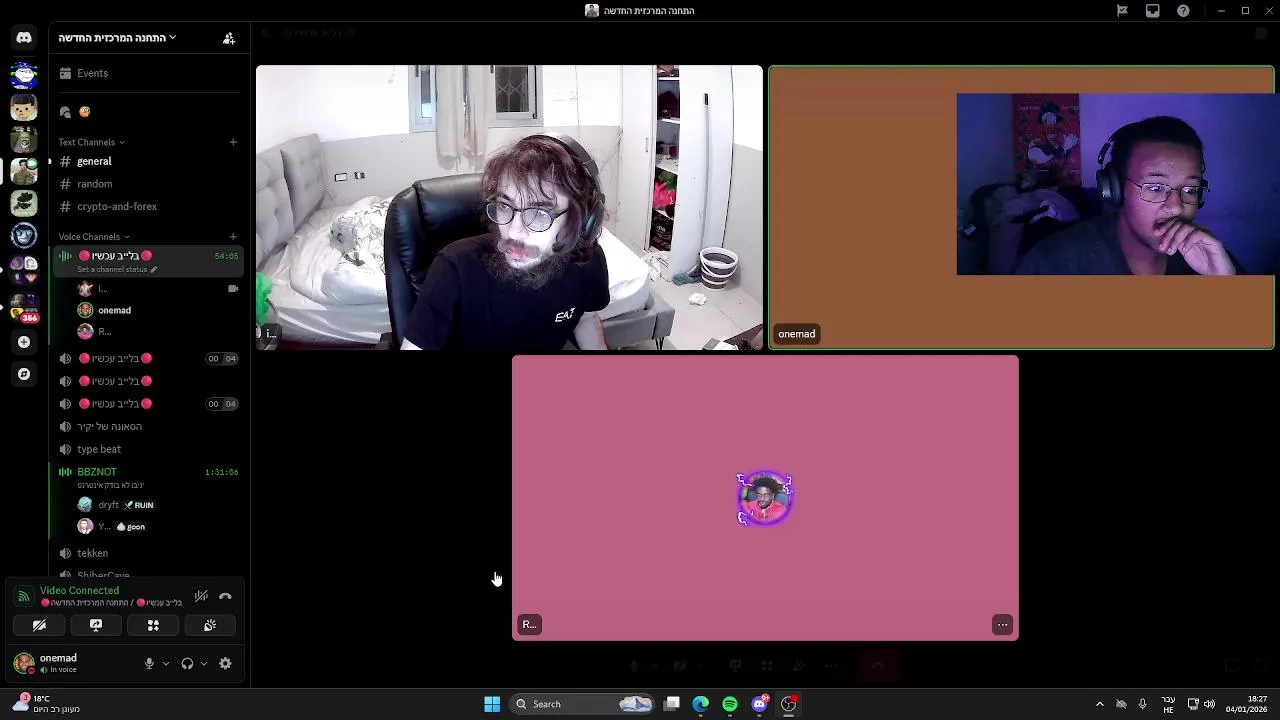Open more options on the pink R... tile
1280x720 pixels.
pyautogui.click(x=1002, y=624)
